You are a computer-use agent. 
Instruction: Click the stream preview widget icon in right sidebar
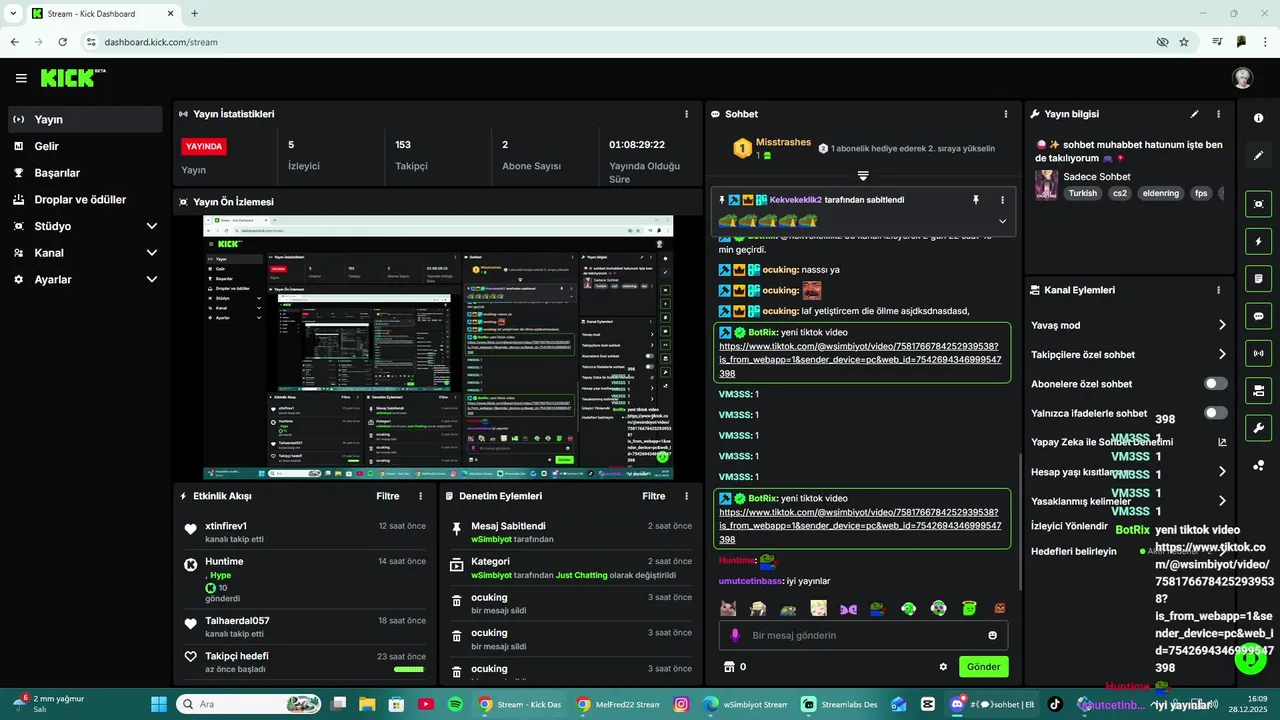[x=1258, y=204]
